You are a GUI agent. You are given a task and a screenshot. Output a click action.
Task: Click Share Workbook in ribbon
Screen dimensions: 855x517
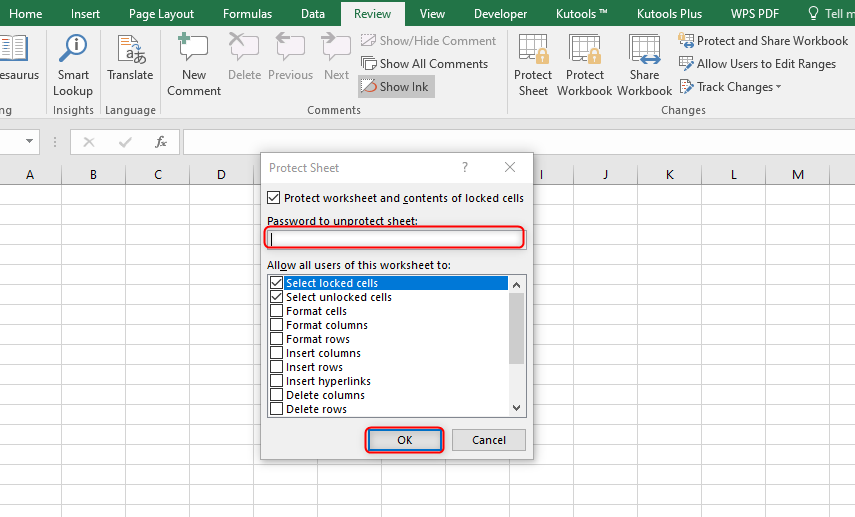pyautogui.click(x=645, y=65)
